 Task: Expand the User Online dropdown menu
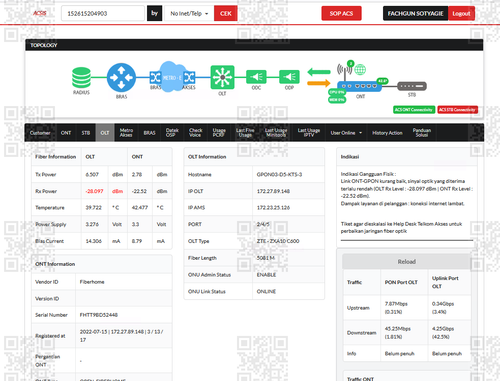coord(346,133)
